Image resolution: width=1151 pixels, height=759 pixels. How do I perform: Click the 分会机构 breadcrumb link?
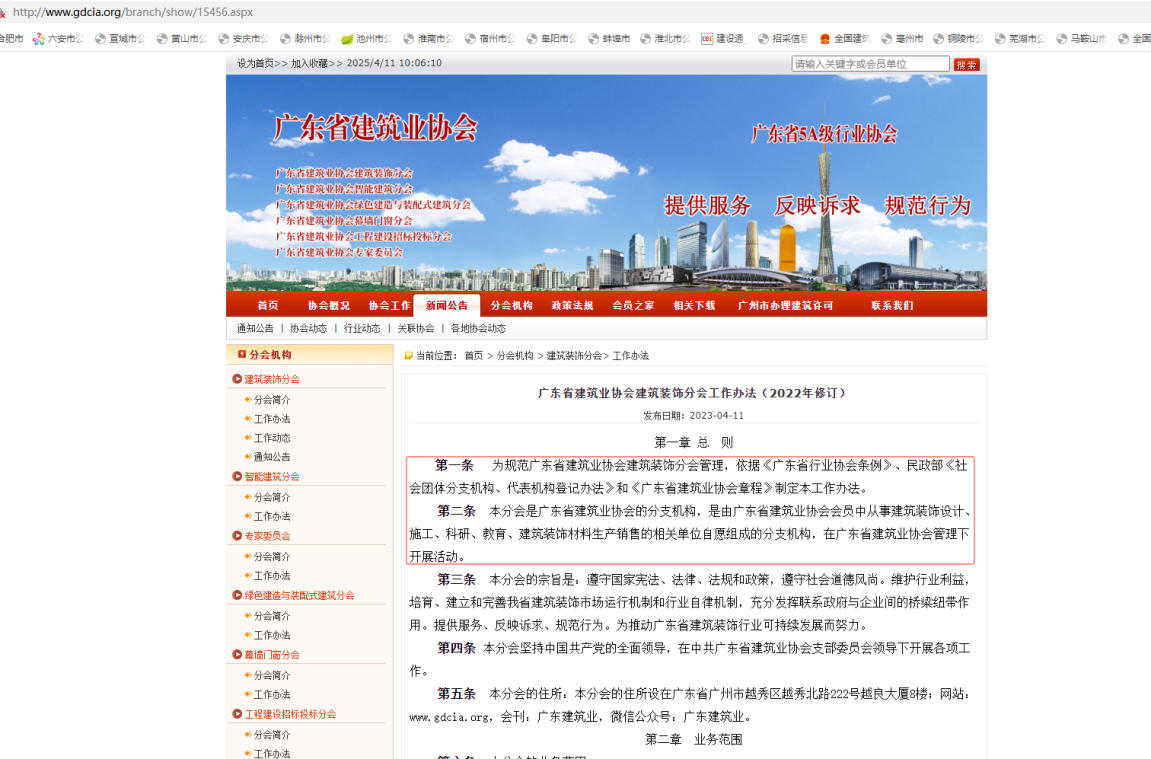click(x=515, y=355)
